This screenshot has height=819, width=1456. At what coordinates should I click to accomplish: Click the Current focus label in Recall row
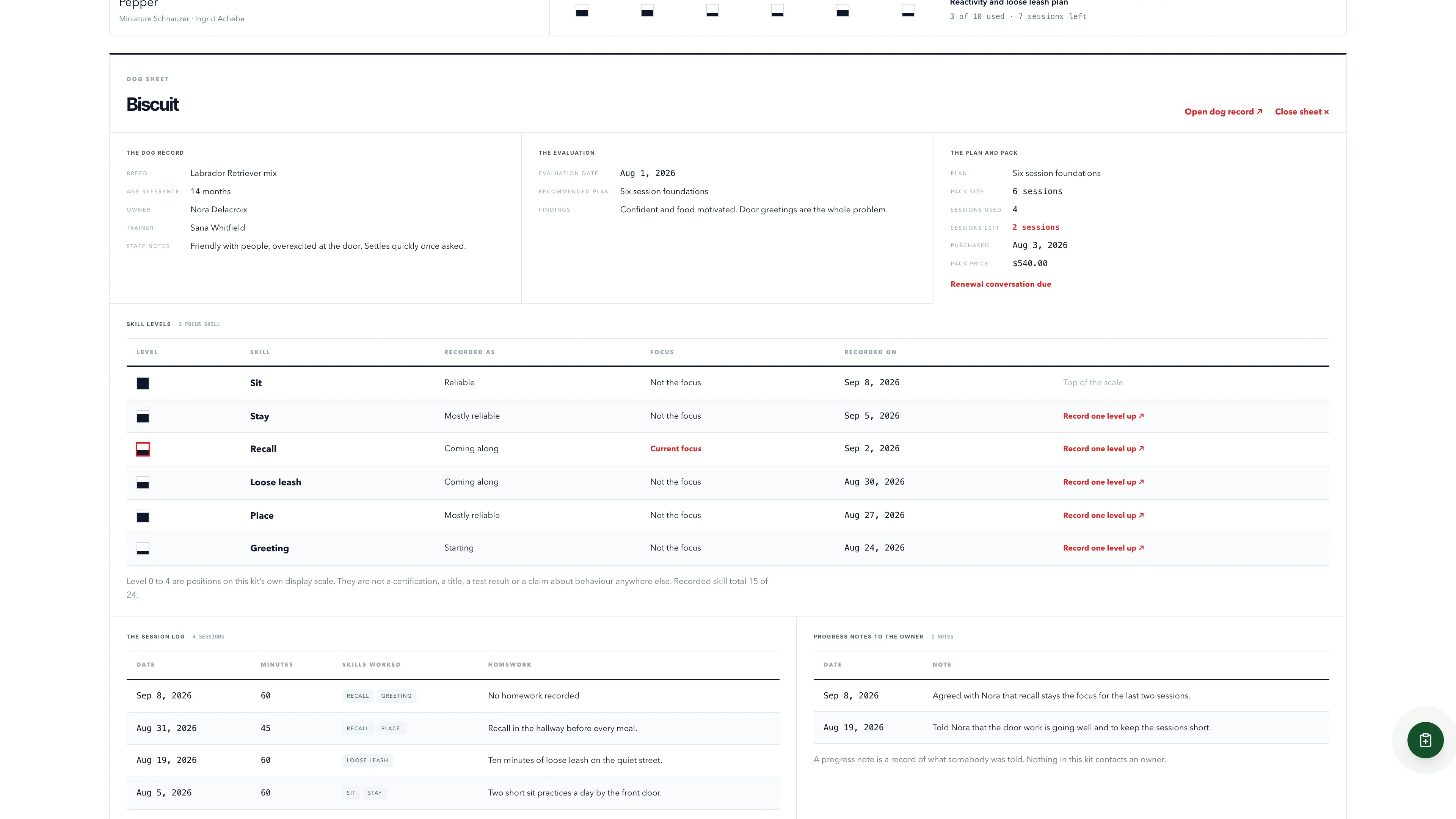coord(675,449)
